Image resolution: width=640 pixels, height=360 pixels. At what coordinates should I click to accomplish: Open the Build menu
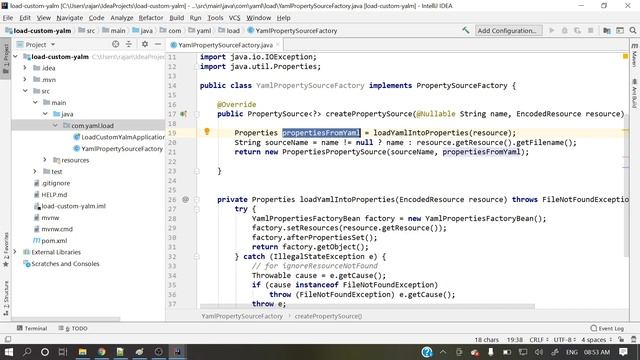click(x=176, y=18)
